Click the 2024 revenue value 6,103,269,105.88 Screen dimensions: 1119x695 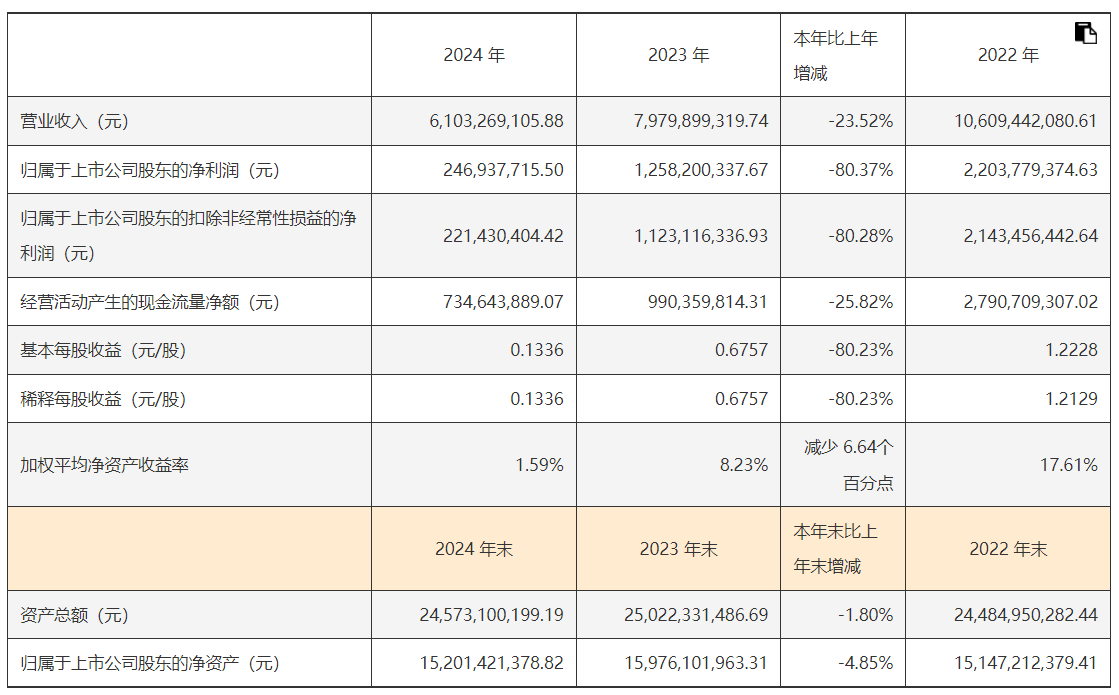[x=496, y=121]
